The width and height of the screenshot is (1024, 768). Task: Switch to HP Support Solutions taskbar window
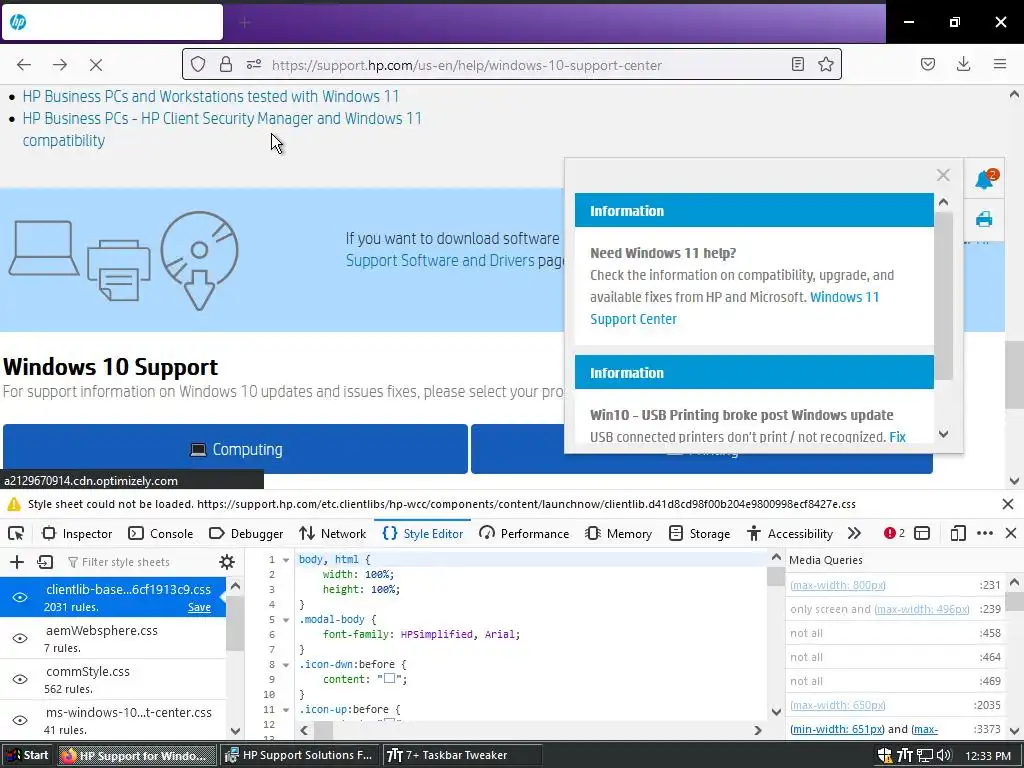(299, 755)
